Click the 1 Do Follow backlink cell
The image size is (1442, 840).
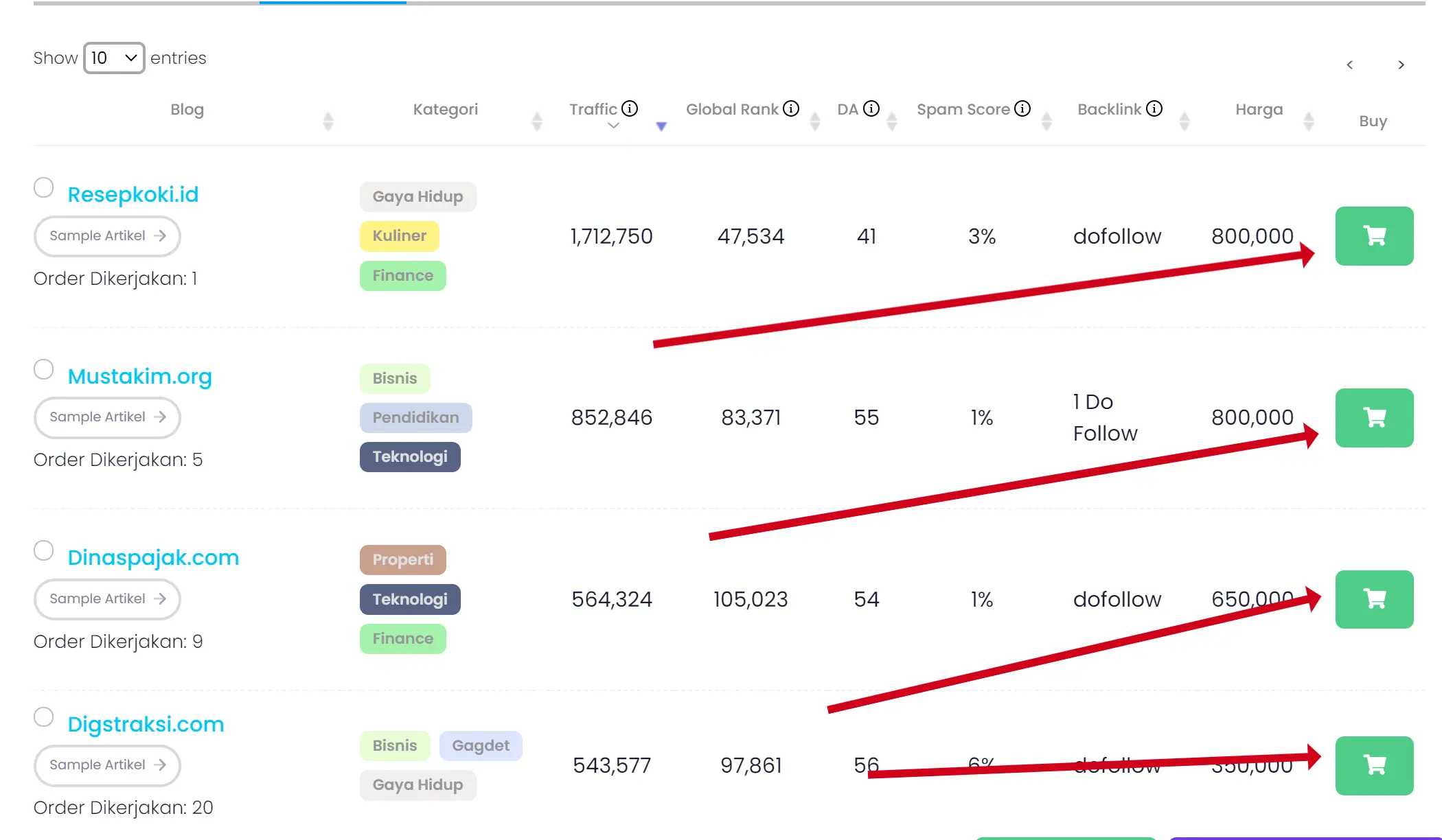(x=1106, y=417)
